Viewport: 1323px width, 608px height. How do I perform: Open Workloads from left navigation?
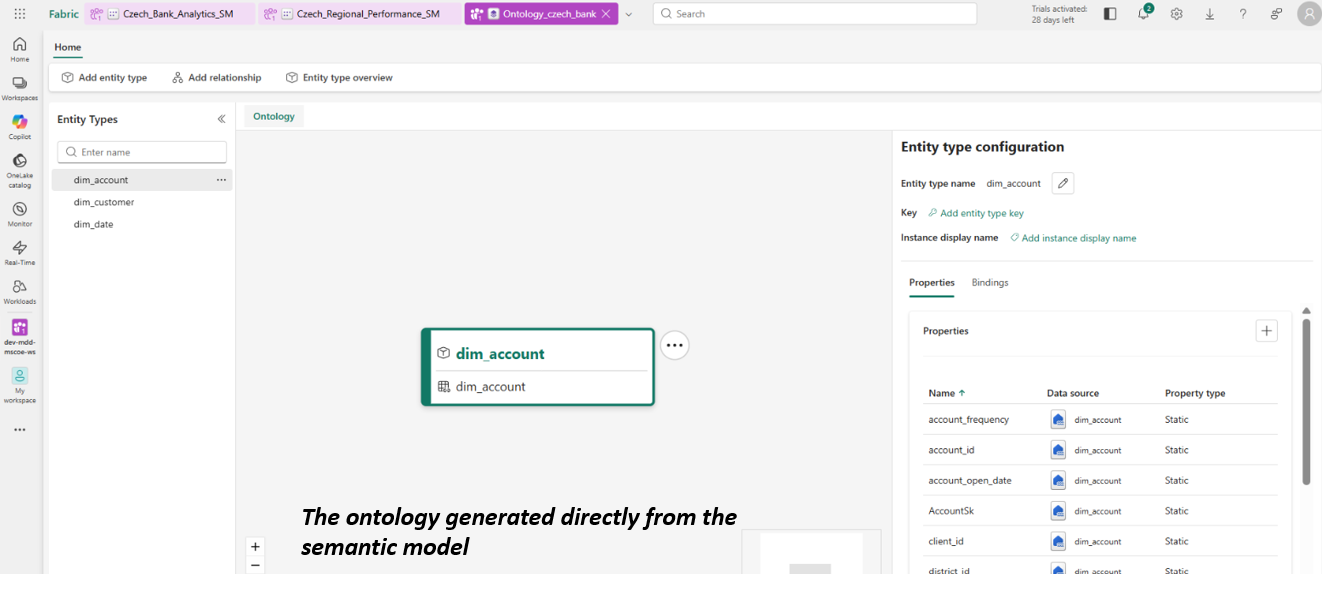click(x=19, y=289)
